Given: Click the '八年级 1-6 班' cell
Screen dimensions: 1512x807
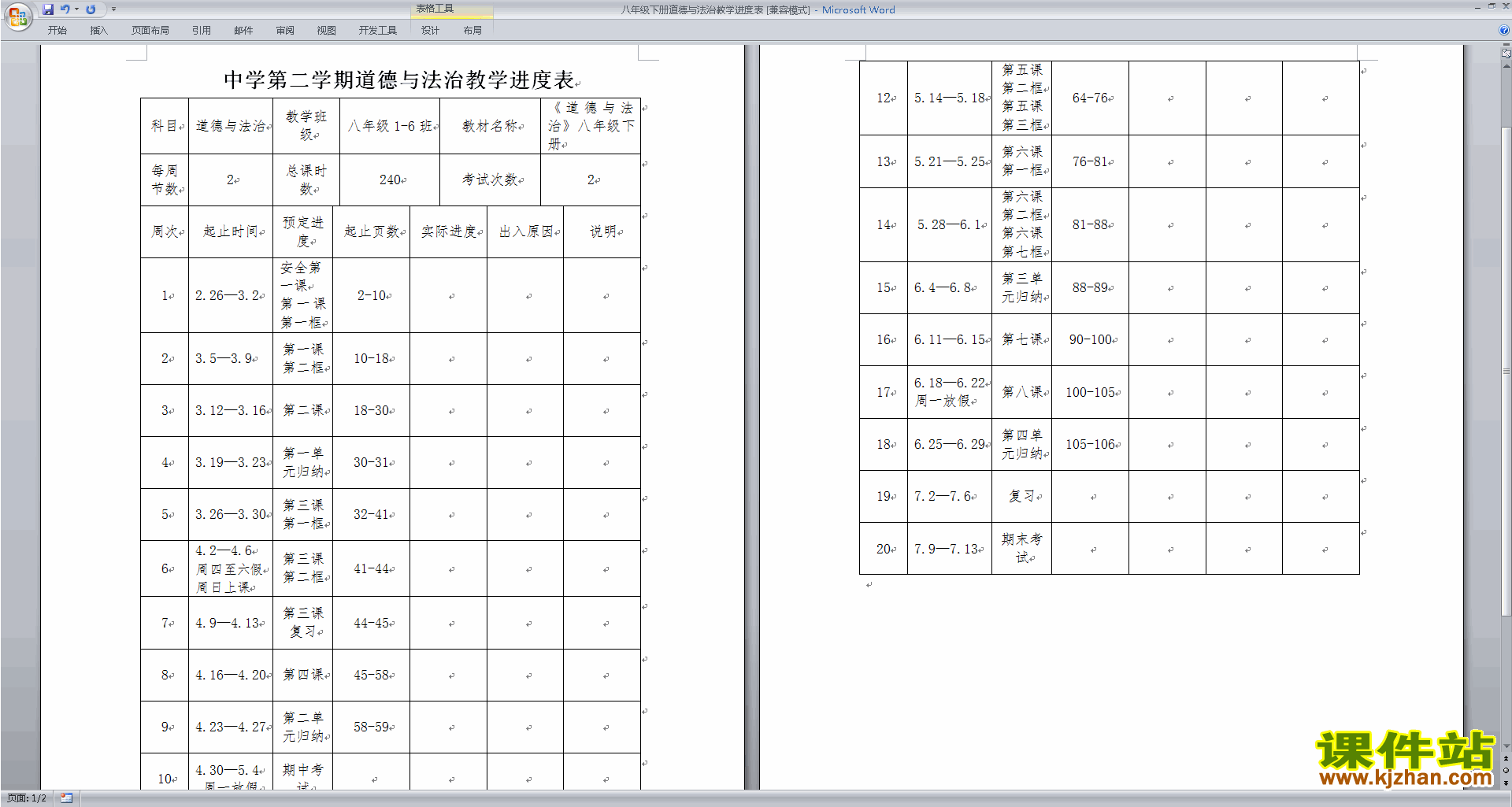Looking at the screenshot, I should (x=390, y=126).
